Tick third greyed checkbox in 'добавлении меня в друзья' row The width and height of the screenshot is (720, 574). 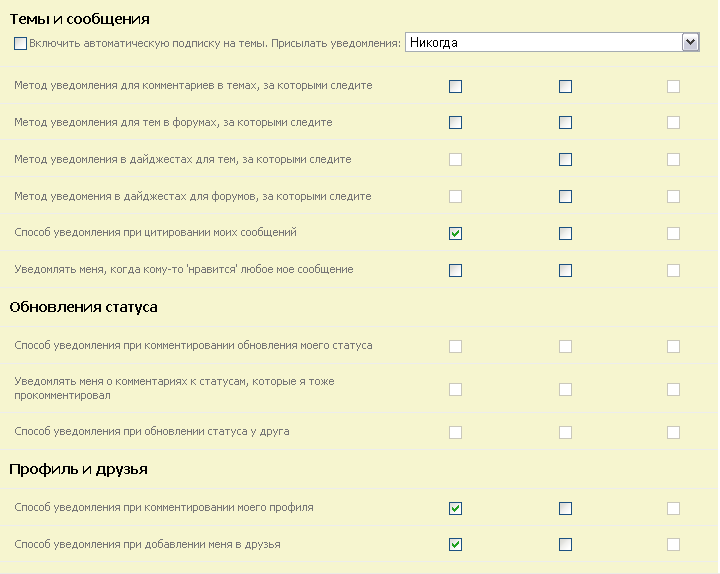click(x=673, y=545)
